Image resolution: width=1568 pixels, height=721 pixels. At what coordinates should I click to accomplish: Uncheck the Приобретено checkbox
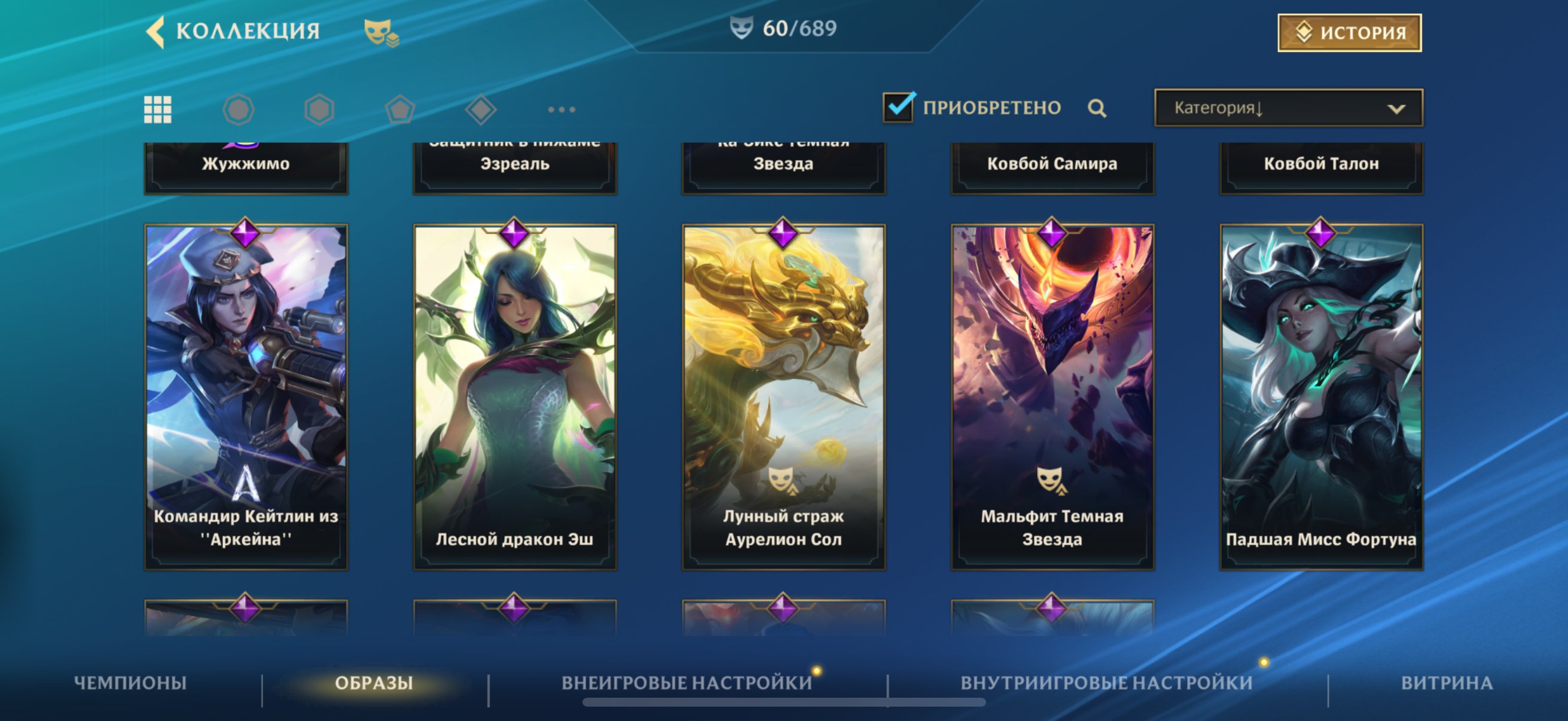[x=898, y=108]
